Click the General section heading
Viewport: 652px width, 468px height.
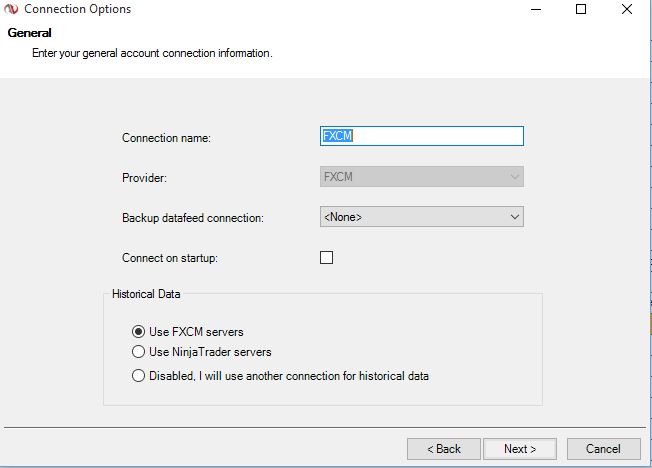click(29, 33)
